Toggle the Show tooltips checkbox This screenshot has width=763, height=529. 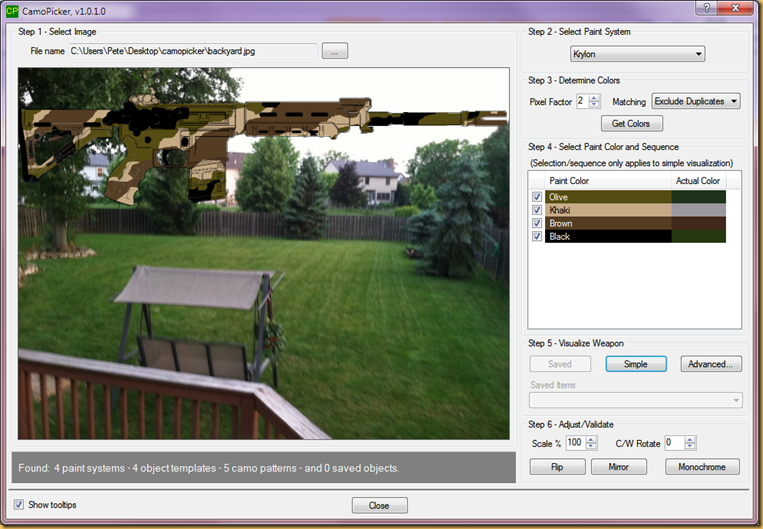coord(18,505)
